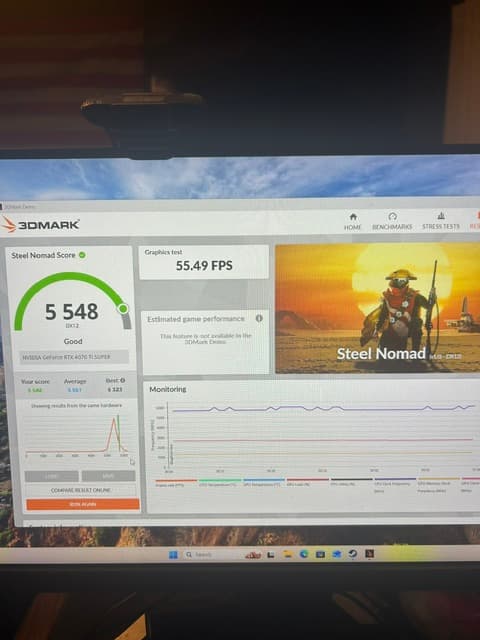Click the 3DMark logo

[40, 224]
